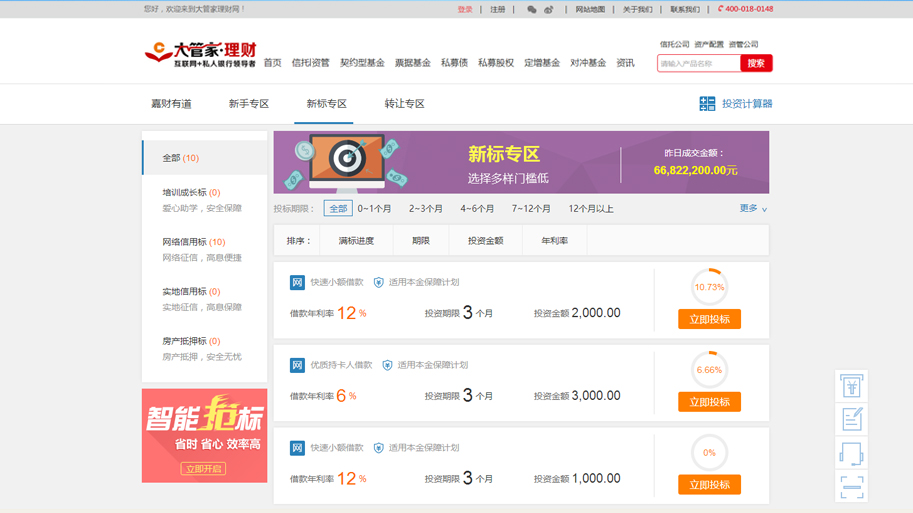Click the mobile phone floating sidebar icon
The height and width of the screenshot is (513, 913).
tap(851, 453)
